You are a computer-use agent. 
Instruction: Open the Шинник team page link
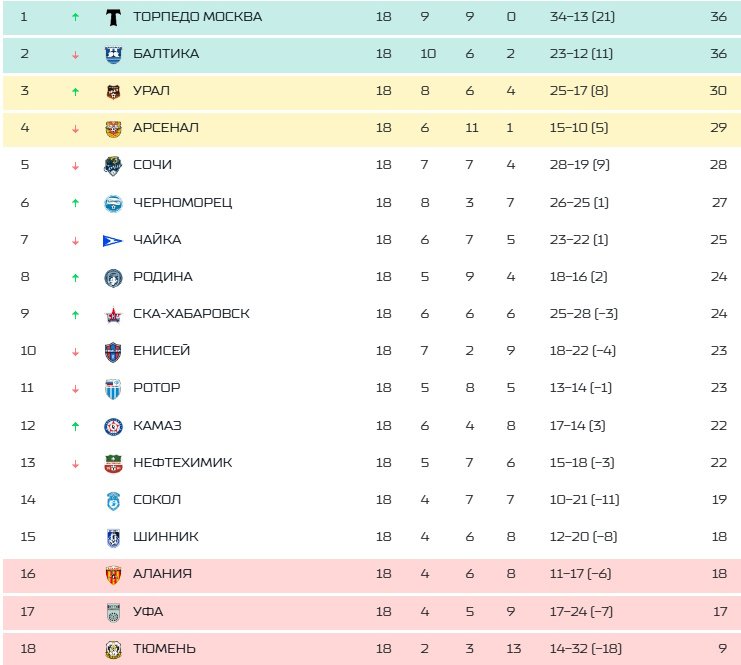point(166,537)
